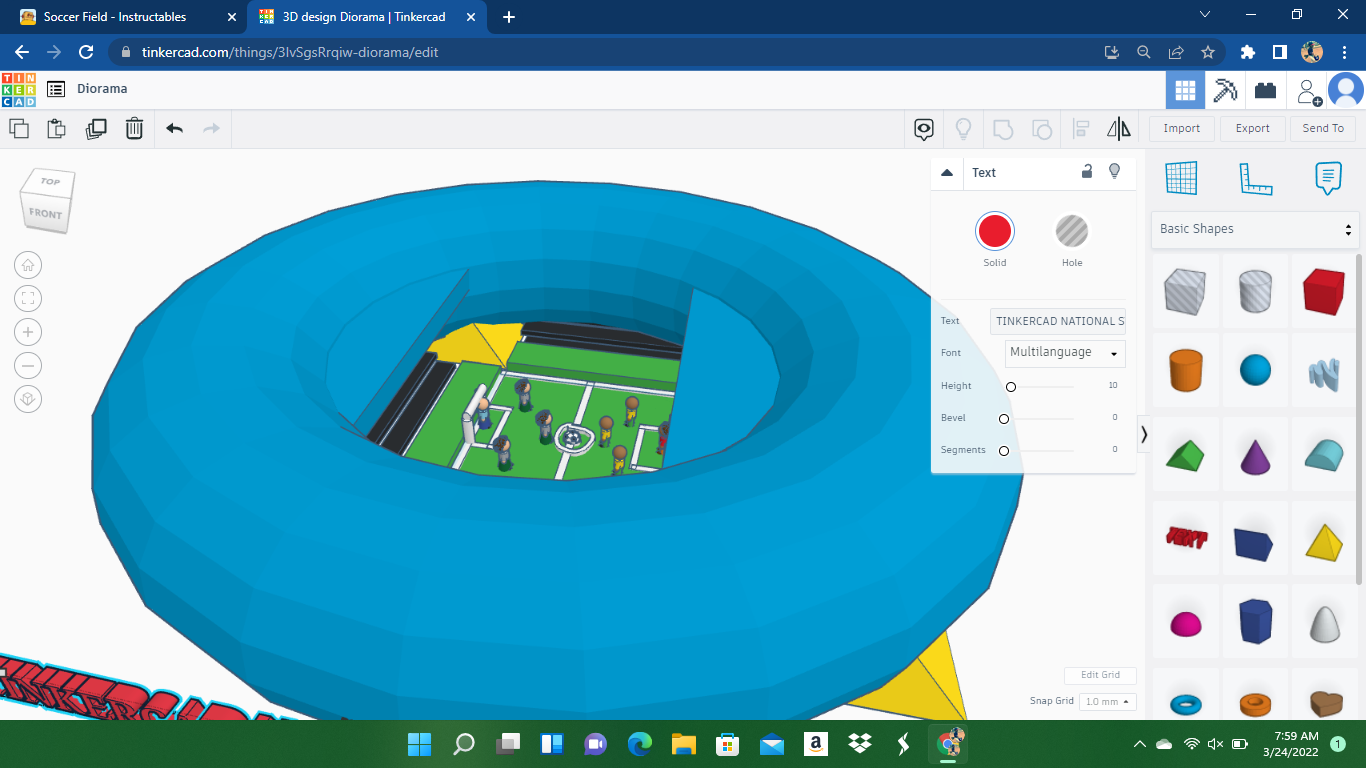Screen dimensions: 1366x768
Task: Collapse the Text inspector panel
Action: point(947,173)
